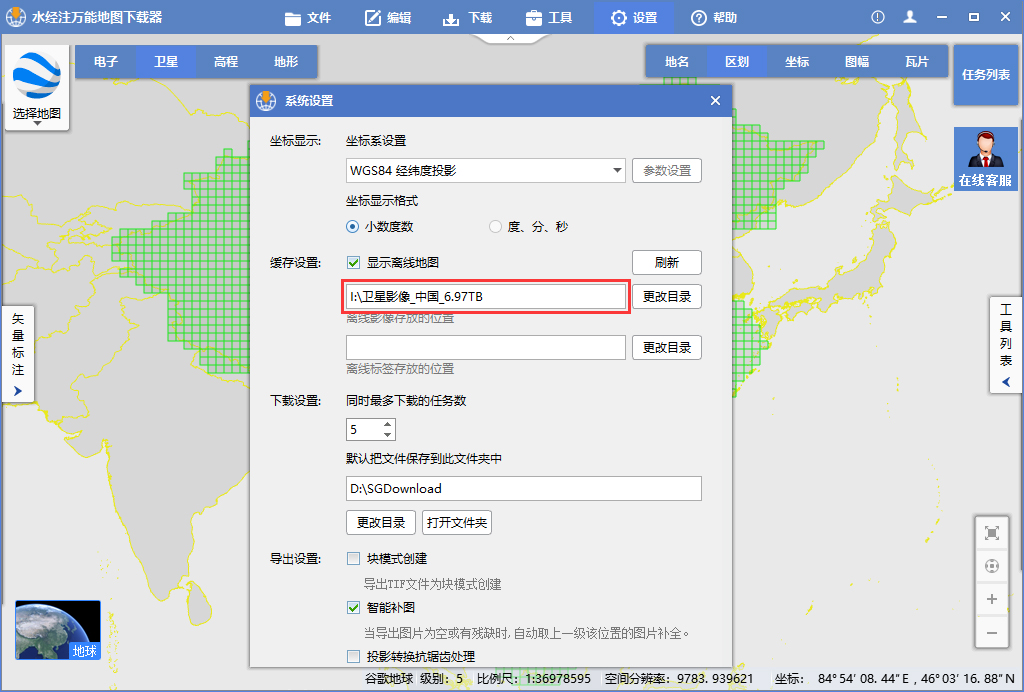The width and height of the screenshot is (1024, 692).
Task: Open the 文件 menu
Action: pos(307,16)
